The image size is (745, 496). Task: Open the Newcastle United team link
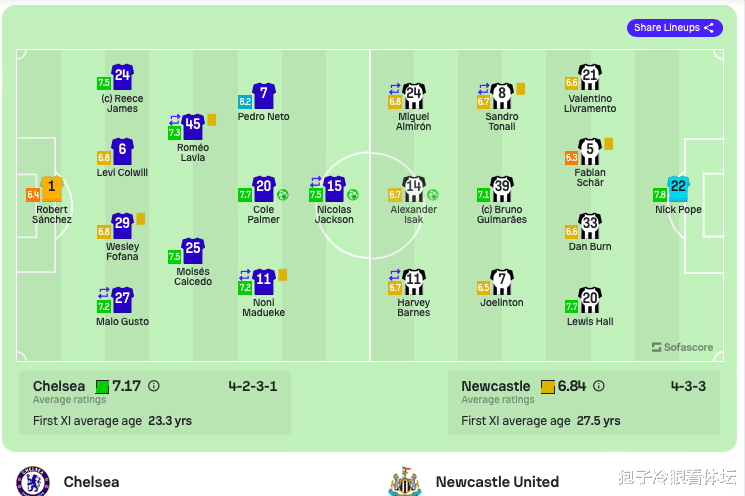click(x=497, y=482)
